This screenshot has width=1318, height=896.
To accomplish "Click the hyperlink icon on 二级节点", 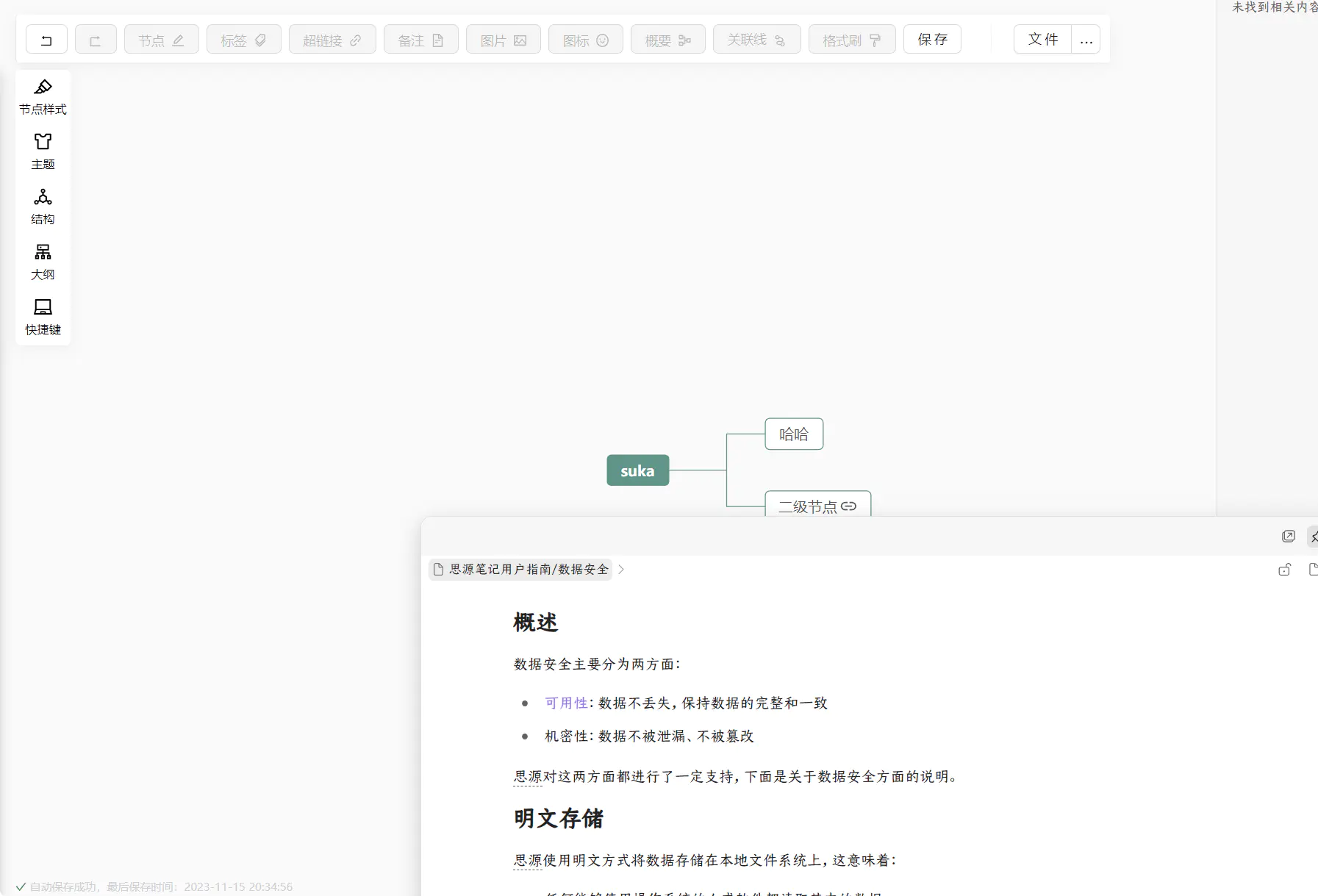I will click(848, 506).
